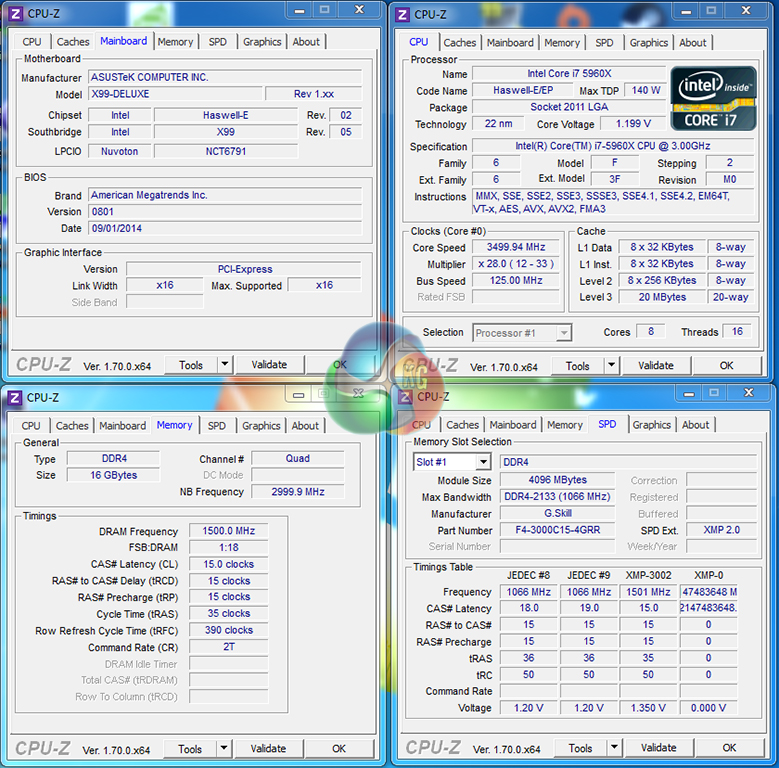The height and width of the screenshot is (768, 779).
Task: Click the DRAM Frequency value field
Action: [x=229, y=532]
